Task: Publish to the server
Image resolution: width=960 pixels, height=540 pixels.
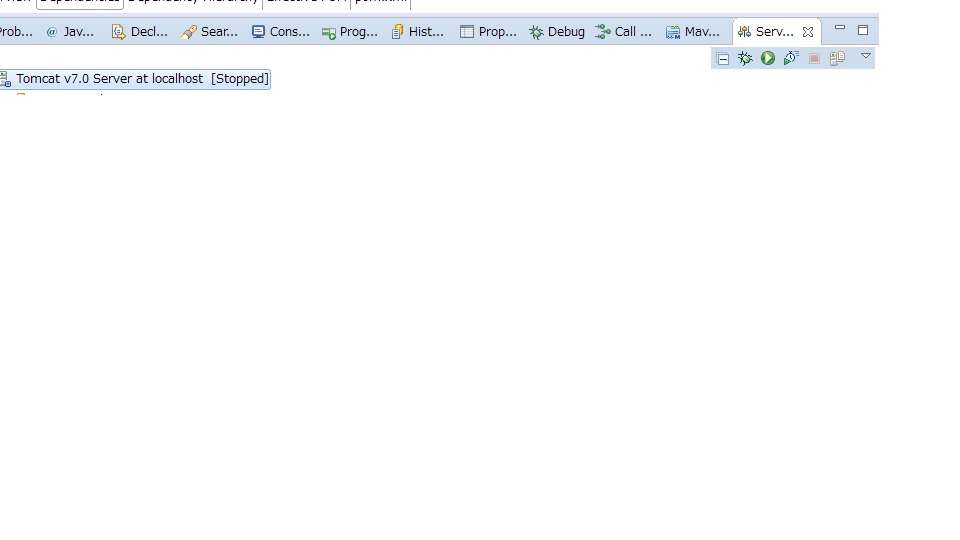Action: [x=837, y=58]
